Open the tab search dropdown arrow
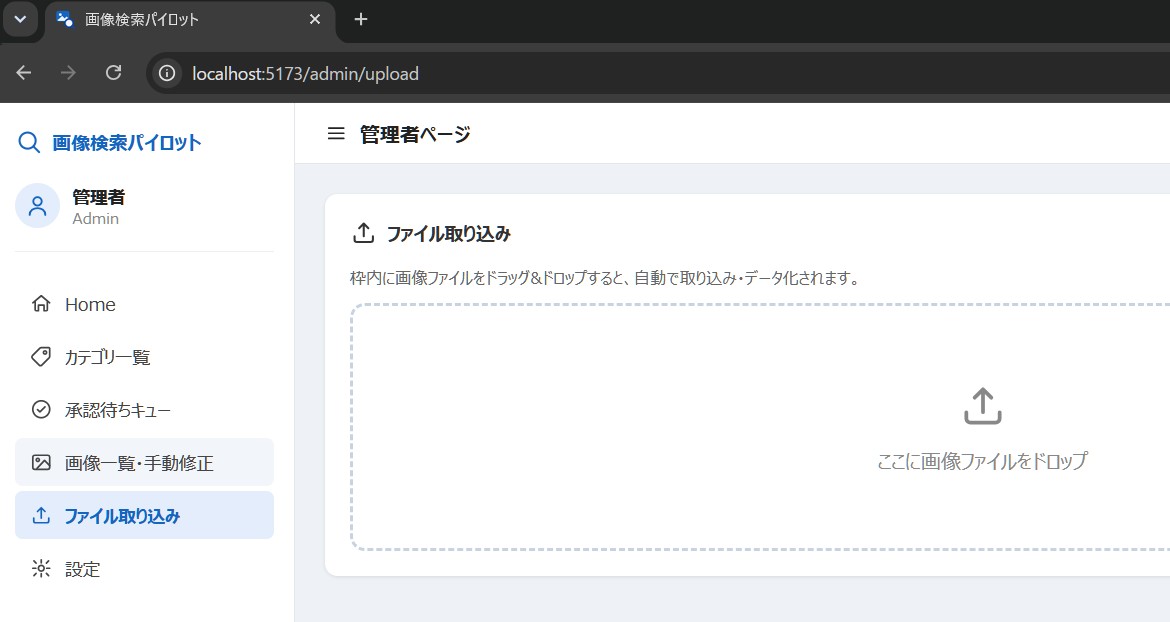Image resolution: width=1170 pixels, height=622 pixels. [20, 19]
